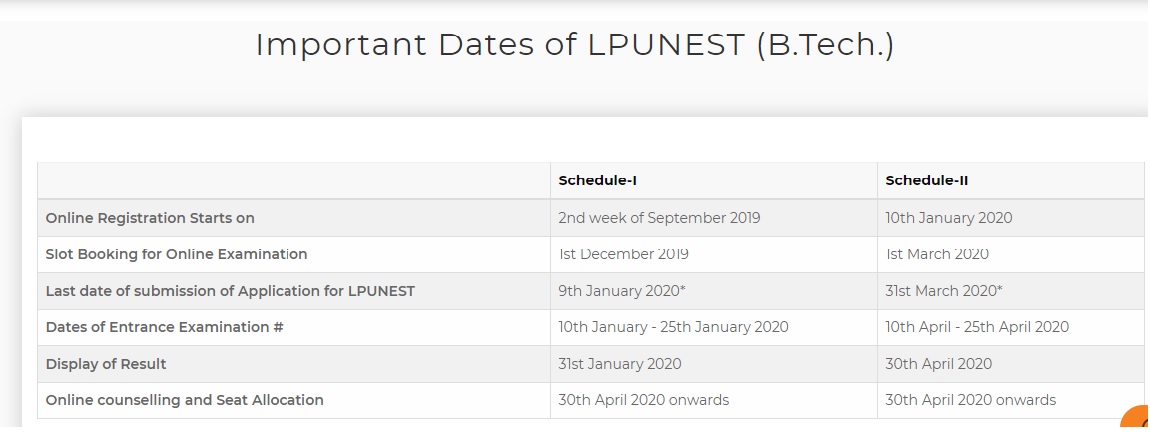This screenshot has height=433, width=1150.
Task: Click the 2nd week of September 2019 cell
Action: 659,218
